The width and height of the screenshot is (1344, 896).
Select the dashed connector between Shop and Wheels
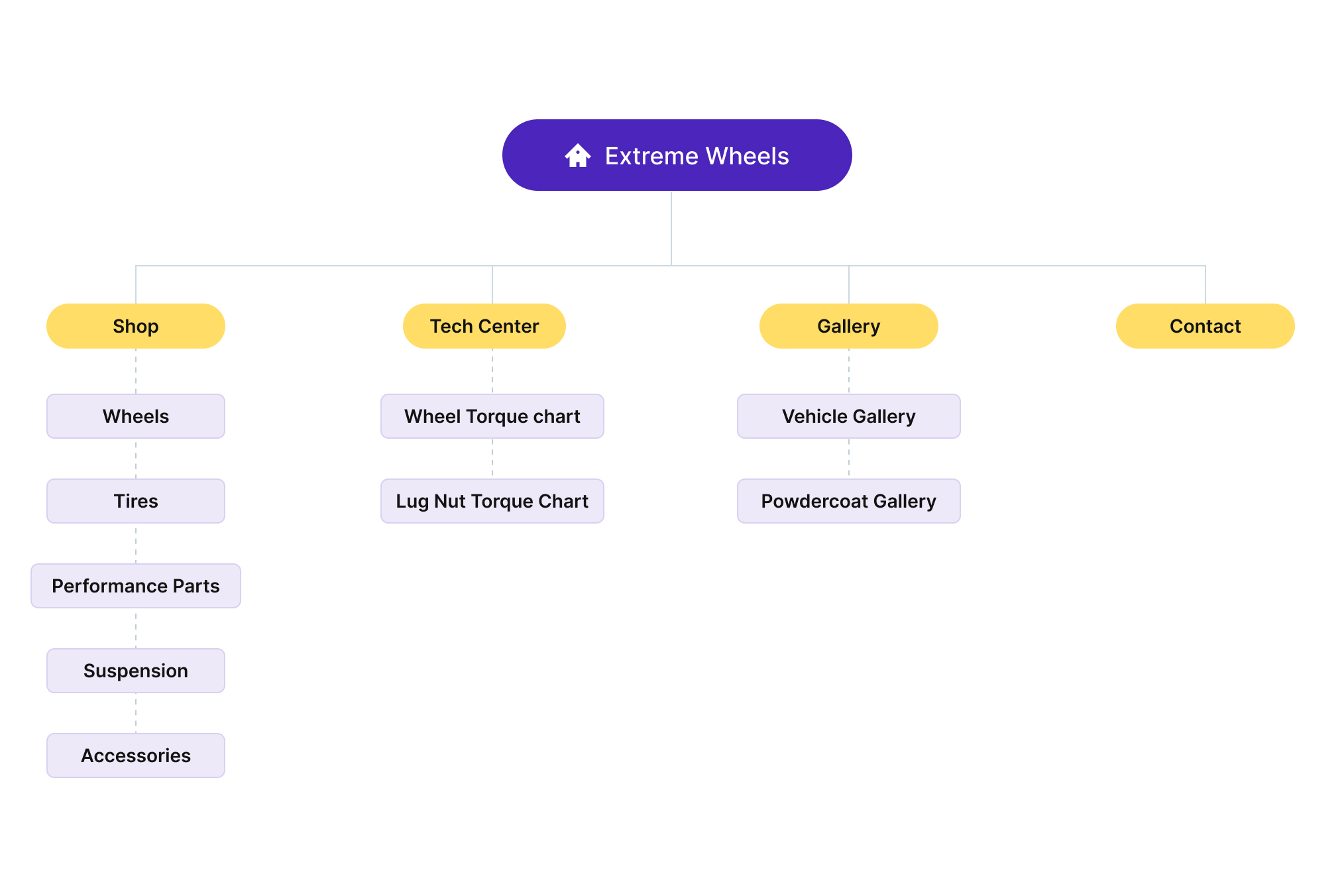point(136,371)
